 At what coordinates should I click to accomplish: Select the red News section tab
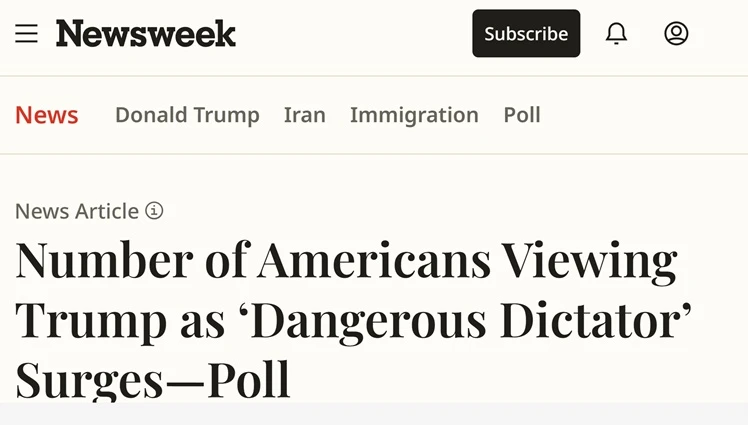47,115
